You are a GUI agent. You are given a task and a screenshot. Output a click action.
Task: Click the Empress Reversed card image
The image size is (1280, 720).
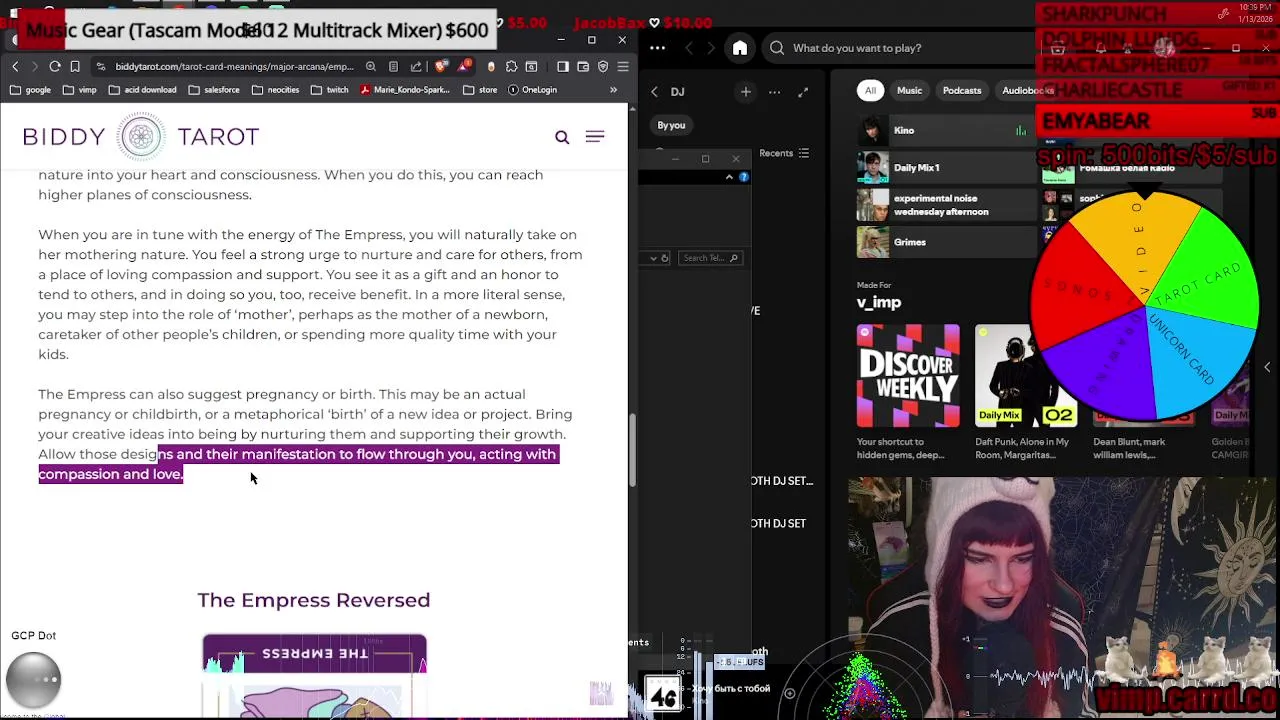pos(314,676)
